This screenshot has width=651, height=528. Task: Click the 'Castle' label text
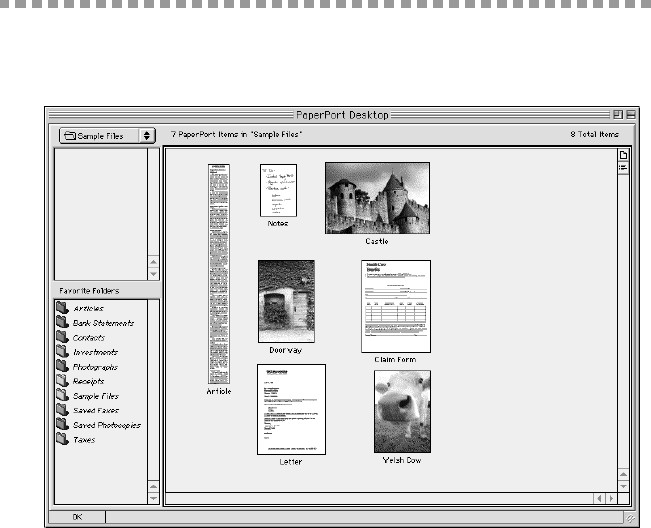pos(377,241)
